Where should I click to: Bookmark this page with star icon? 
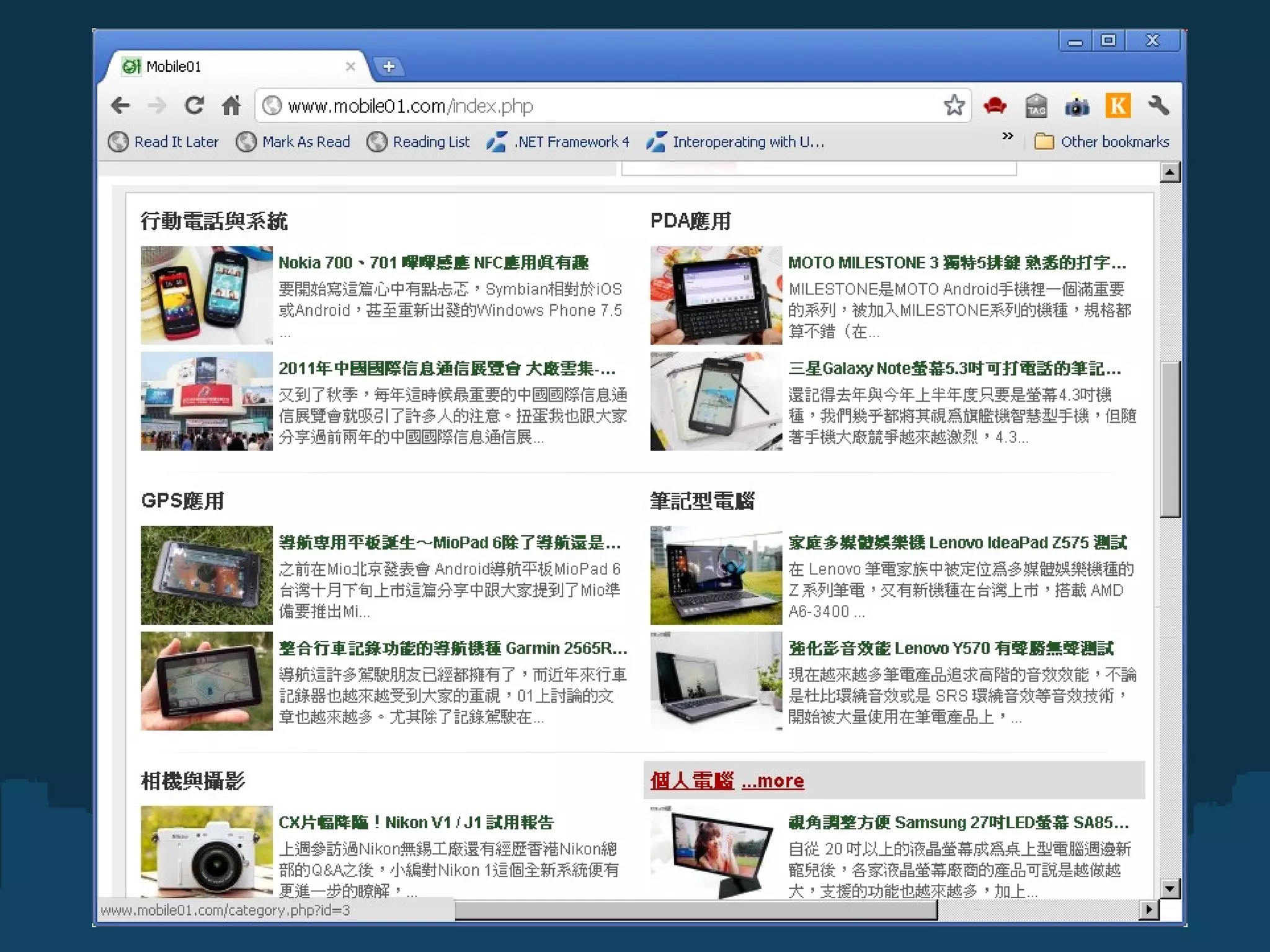click(x=954, y=106)
